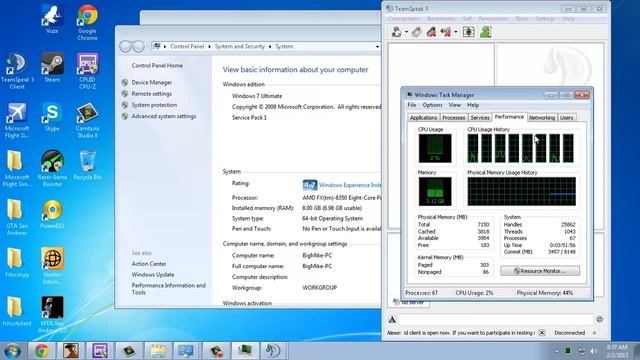The width and height of the screenshot is (640, 360).
Task: Open the green contacts icon in TeamSpeak
Action: coord(485,32)
